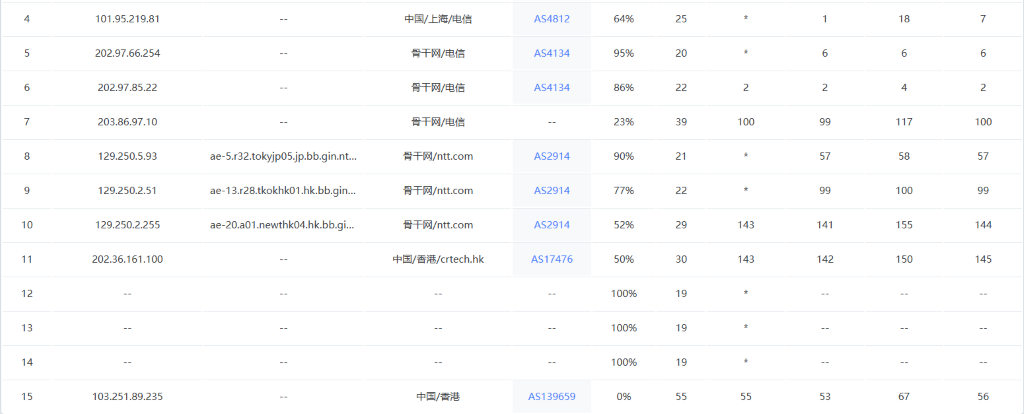Select IP address 202.97.85.22
1024x414 pixels.
click(127, 88)
